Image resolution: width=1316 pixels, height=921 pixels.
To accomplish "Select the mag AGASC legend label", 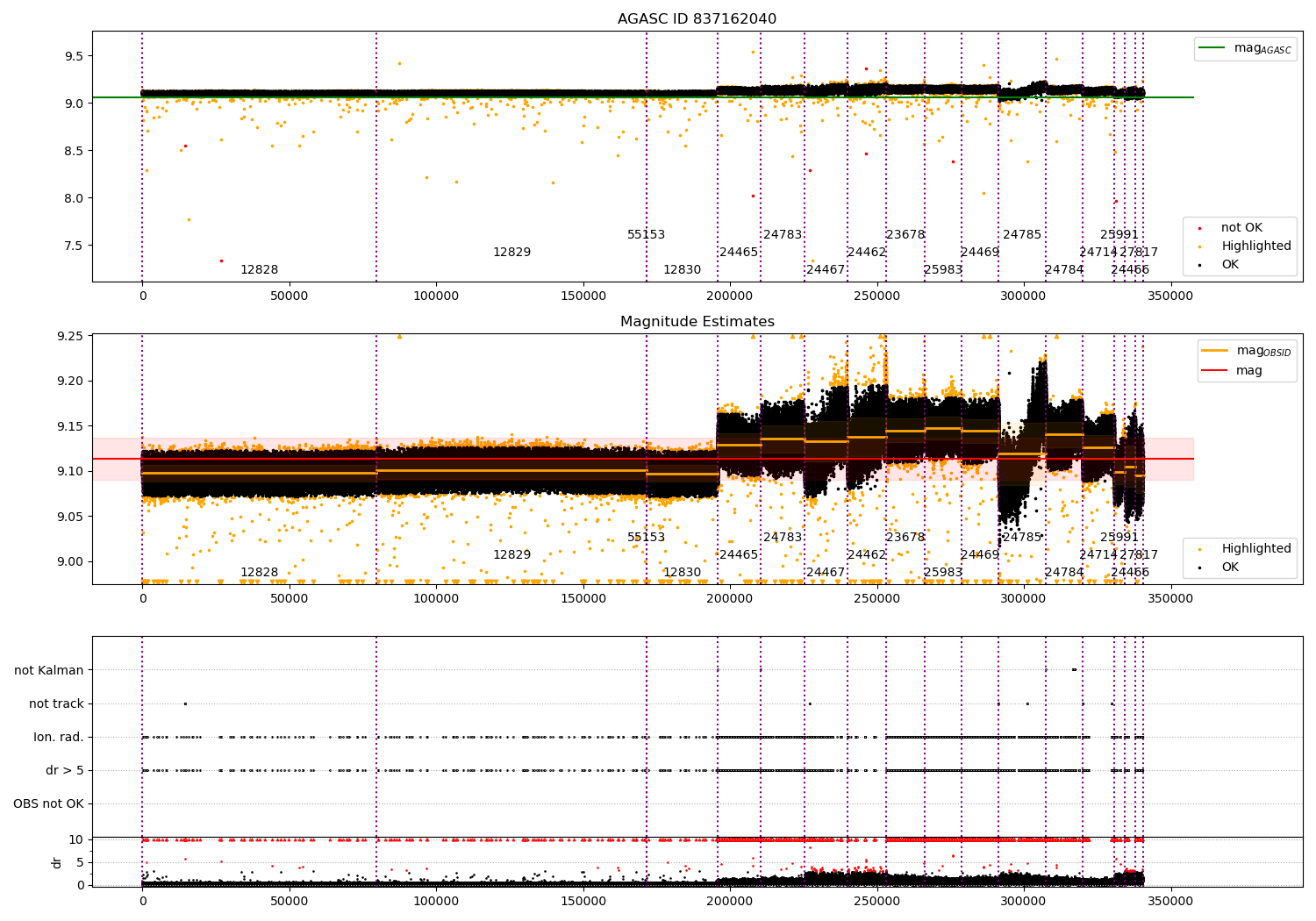I will [x=1262, y=48].
